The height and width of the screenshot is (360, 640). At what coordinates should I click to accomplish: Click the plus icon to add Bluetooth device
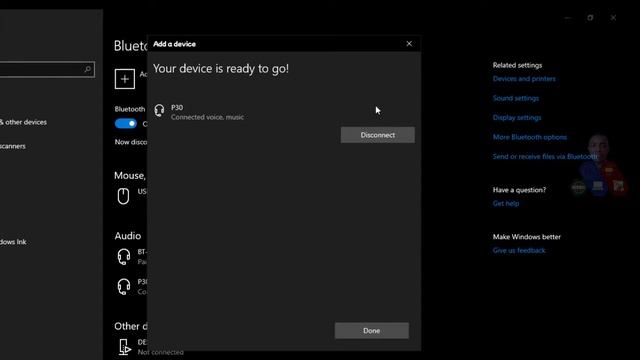[125, 79]
